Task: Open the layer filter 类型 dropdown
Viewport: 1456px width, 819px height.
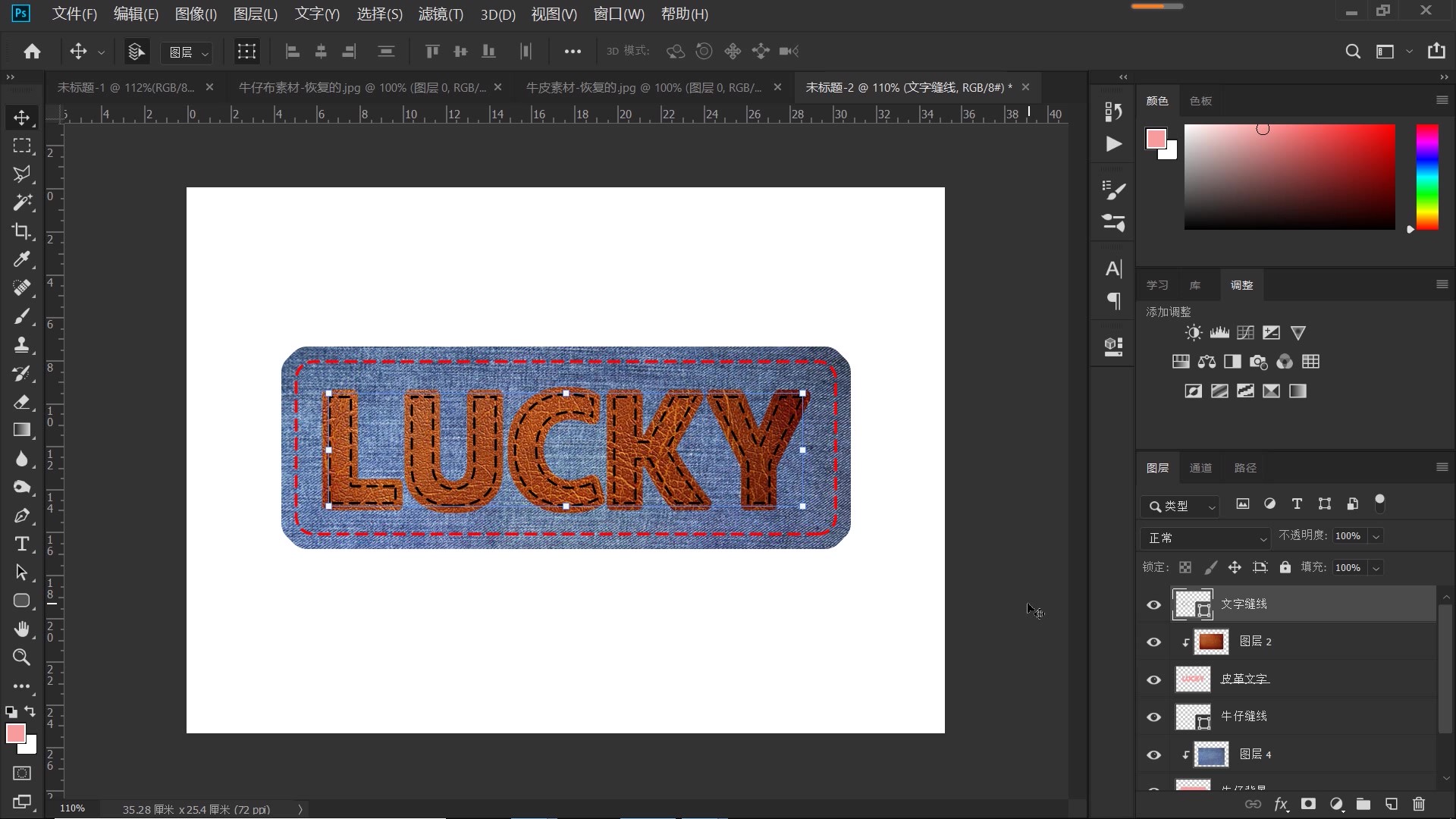Action: [x=1180, y=506]
